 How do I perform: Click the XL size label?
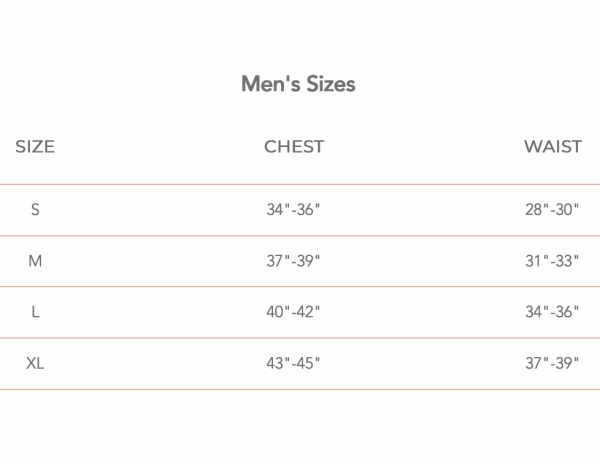pyautogui.click(x=35, y=363)
